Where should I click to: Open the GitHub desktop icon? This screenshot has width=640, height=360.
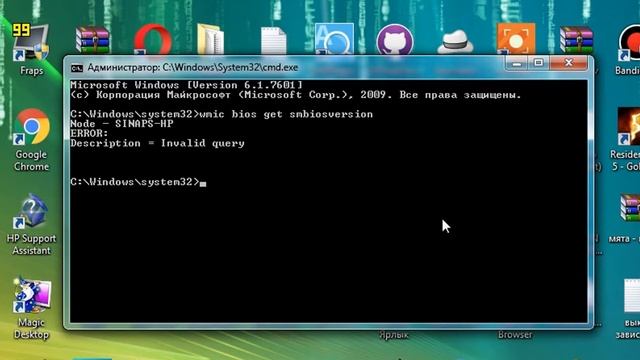point(395,40)
